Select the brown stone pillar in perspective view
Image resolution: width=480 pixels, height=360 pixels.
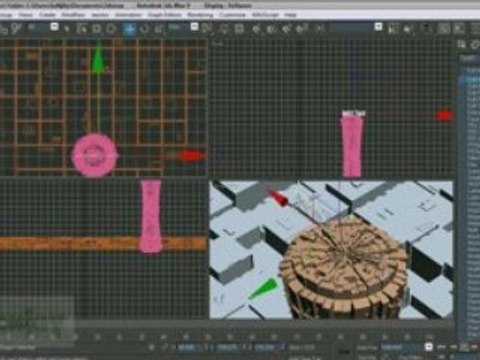344,267
